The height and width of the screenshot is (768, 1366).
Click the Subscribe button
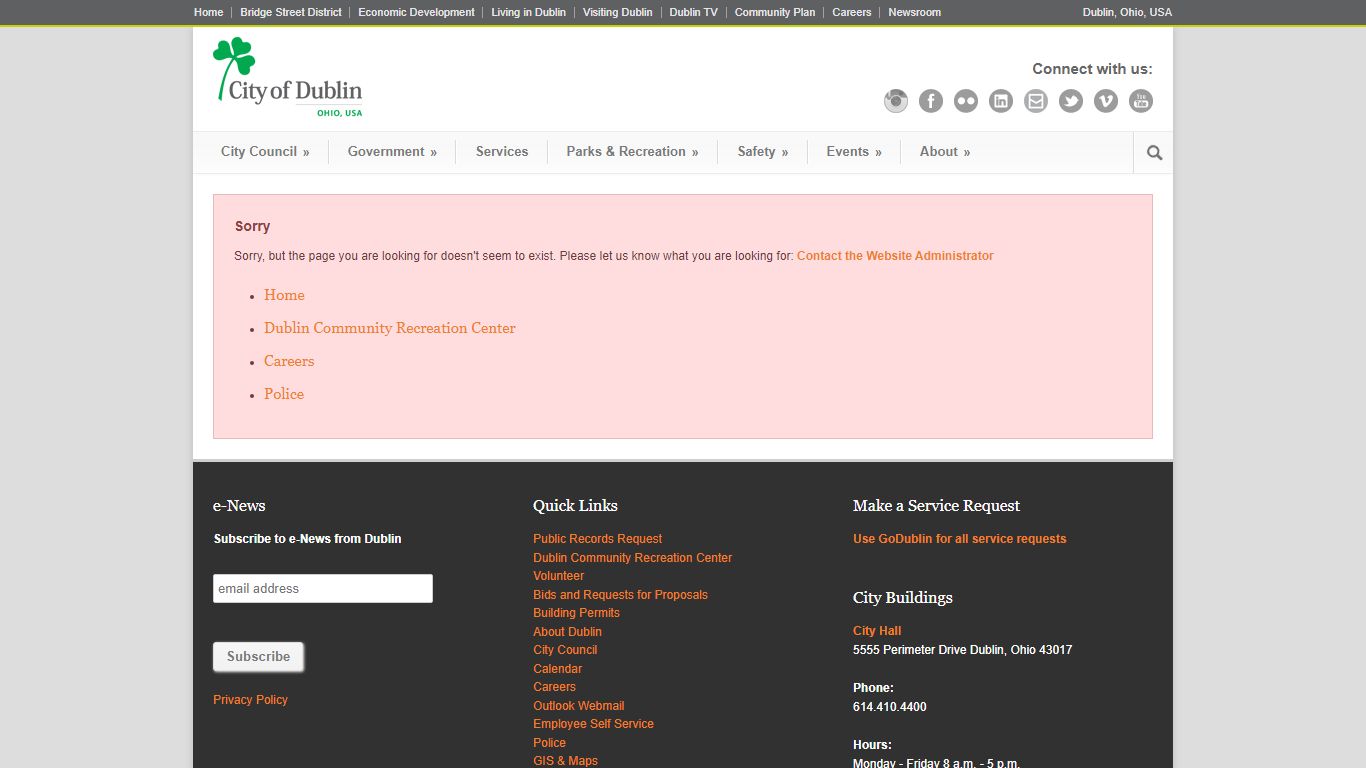click(258, 657)
